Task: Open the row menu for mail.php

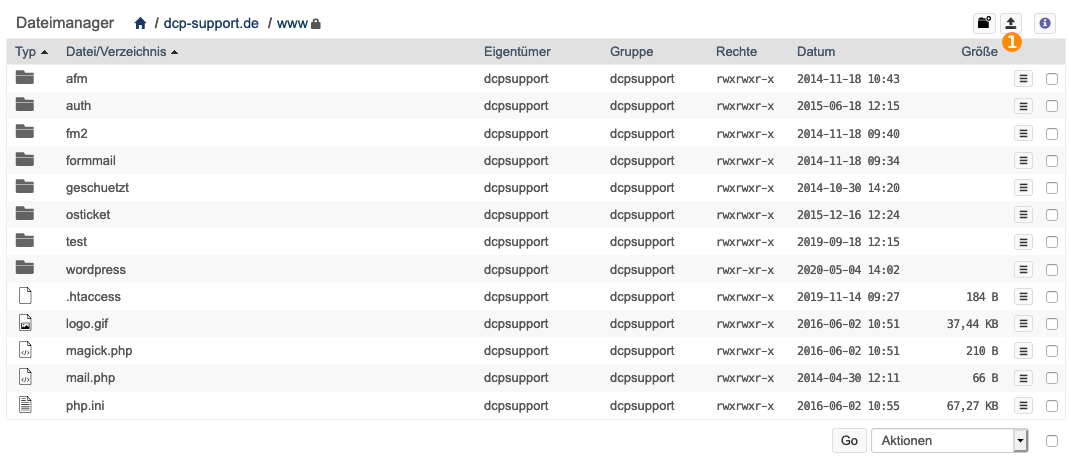Action: [1023, 378]
